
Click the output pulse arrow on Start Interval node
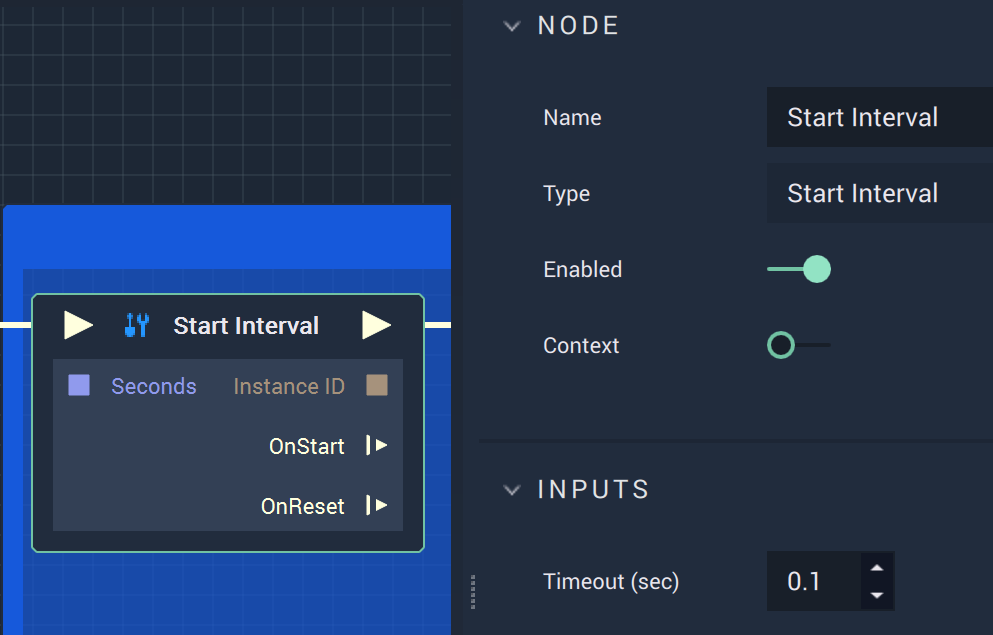tap(376, 325)
